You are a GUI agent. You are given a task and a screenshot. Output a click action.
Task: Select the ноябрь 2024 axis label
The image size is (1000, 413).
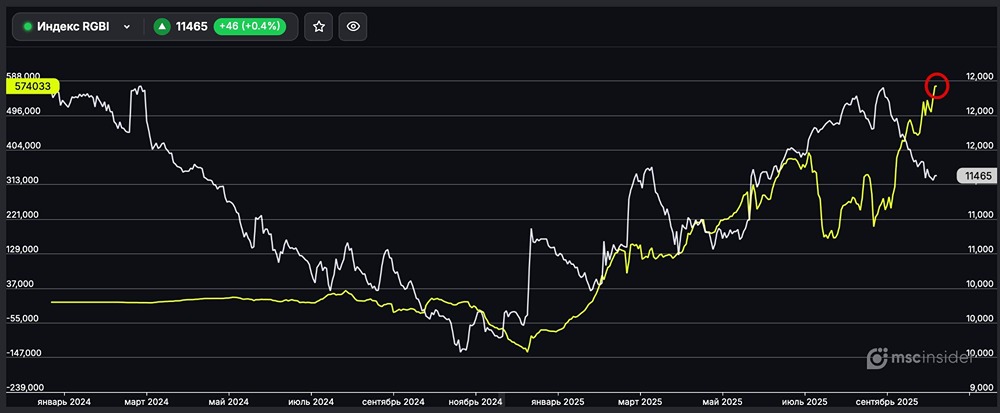pos(478,401)
